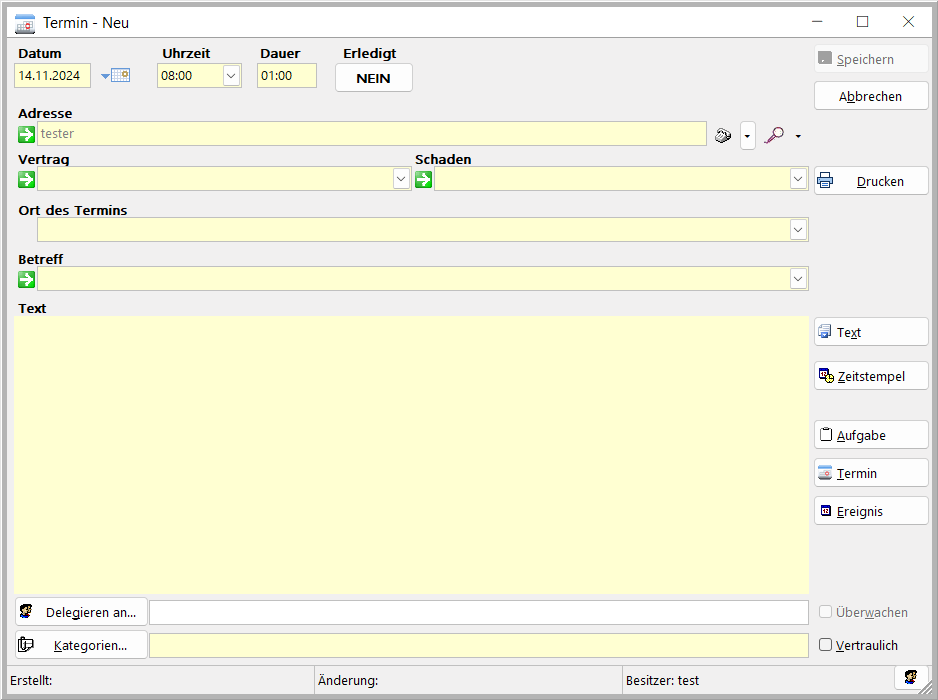Click into the large Text area
Screen dimensions: 938x700
pyautogui.click(x=410, y=455)
